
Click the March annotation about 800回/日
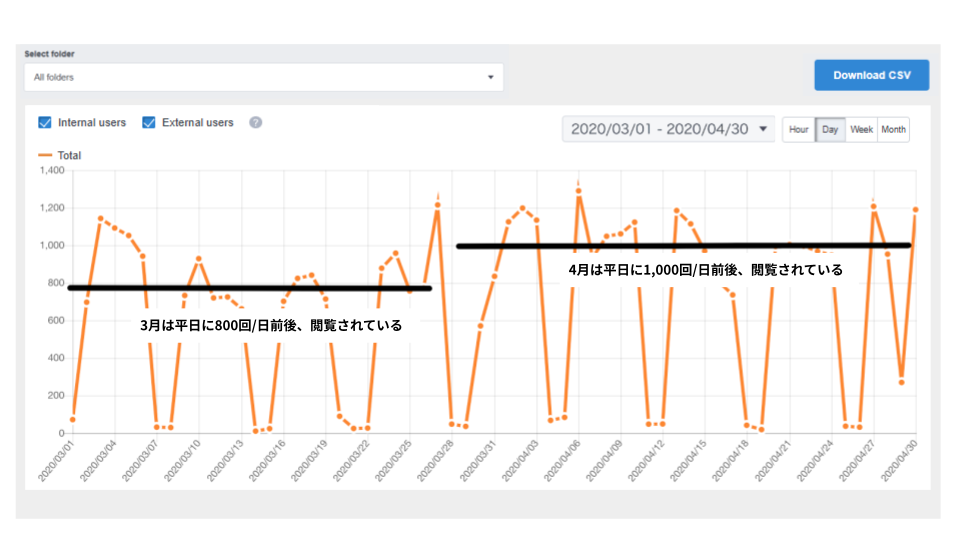pos(271,325)
